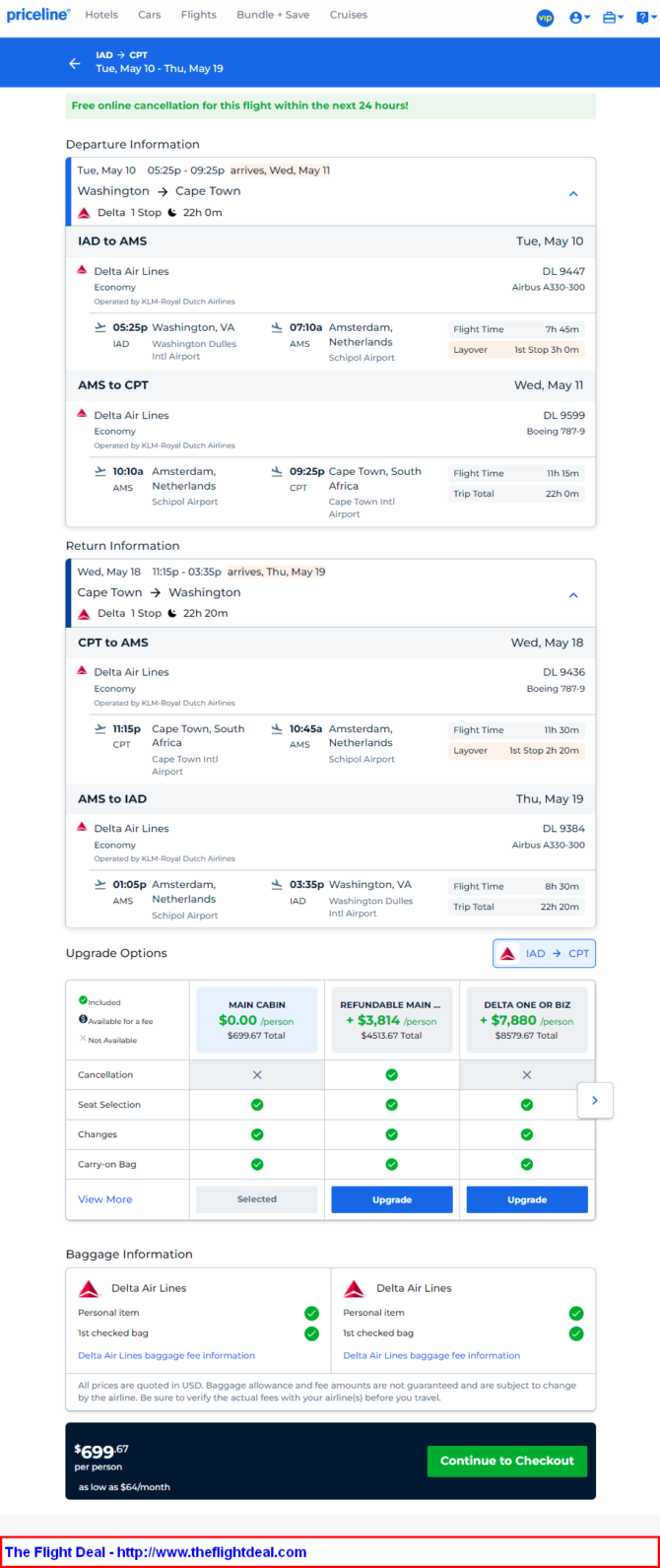Click the Selected button under Main Cabin

[257, 1199]
